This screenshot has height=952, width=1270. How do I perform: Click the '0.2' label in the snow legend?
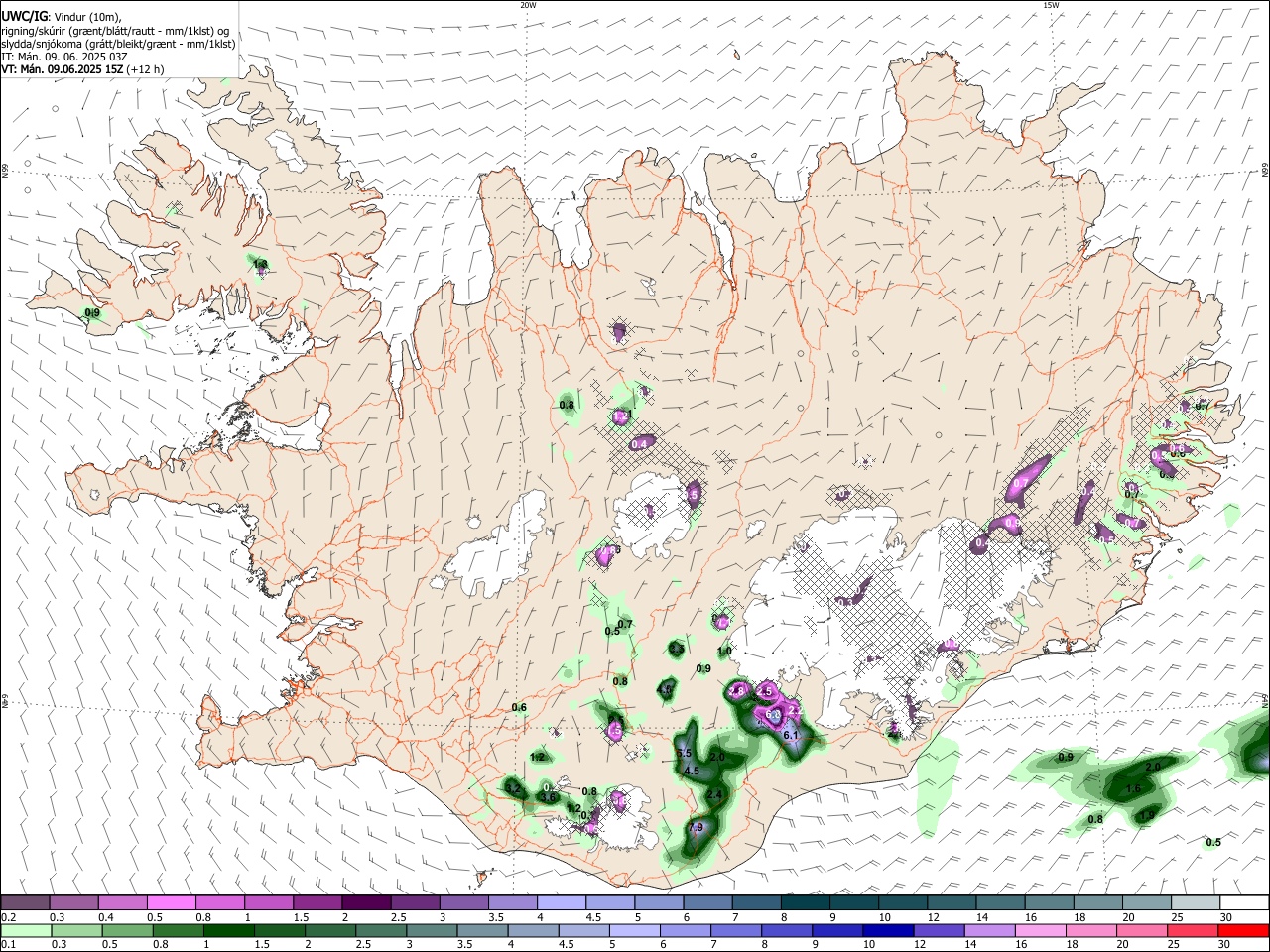pos(8,916)
